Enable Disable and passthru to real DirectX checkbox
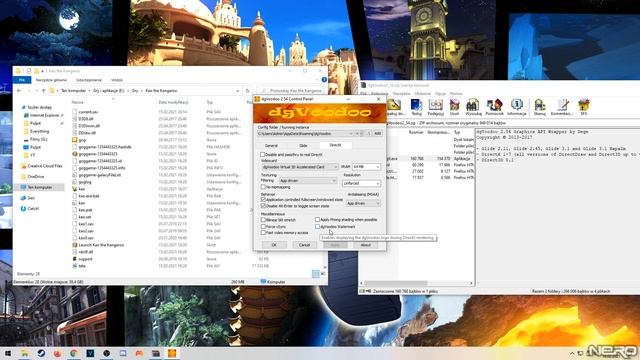The image size is (640, 360). point(263,155)
